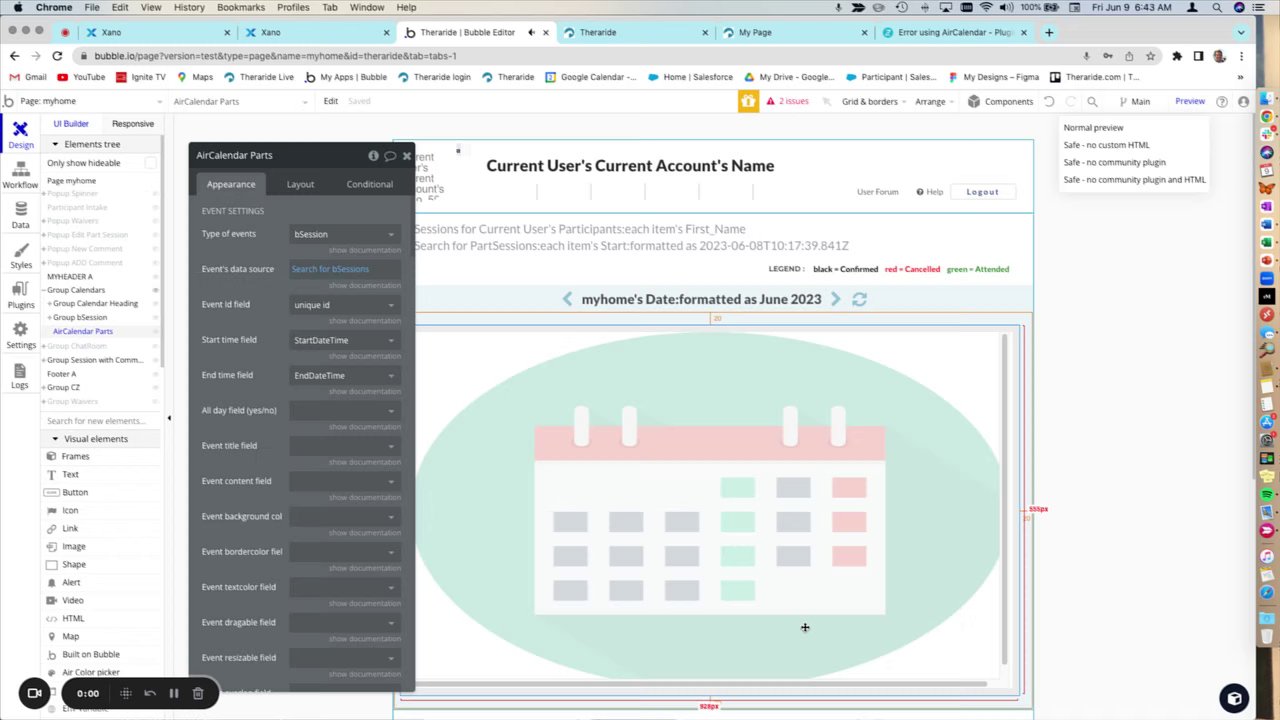Open the Grid & borders menu

click(x=874, y=101)
